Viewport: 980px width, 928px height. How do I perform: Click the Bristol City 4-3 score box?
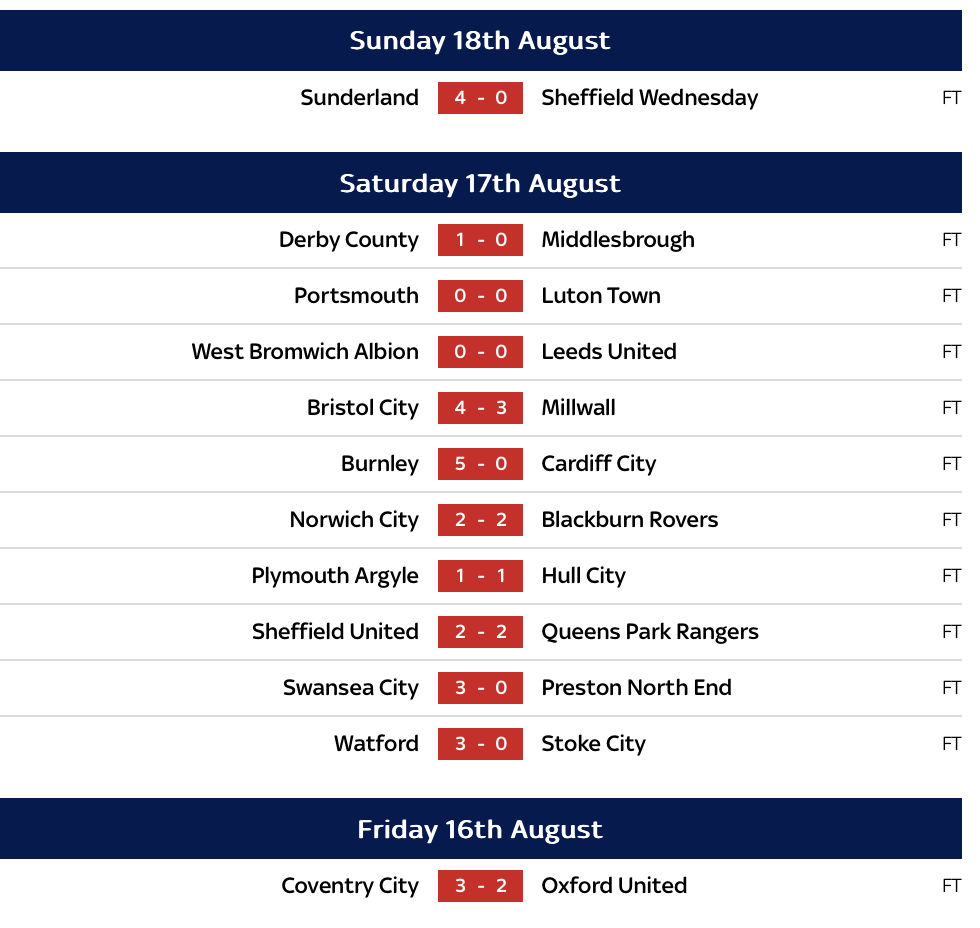pos(480,408)
